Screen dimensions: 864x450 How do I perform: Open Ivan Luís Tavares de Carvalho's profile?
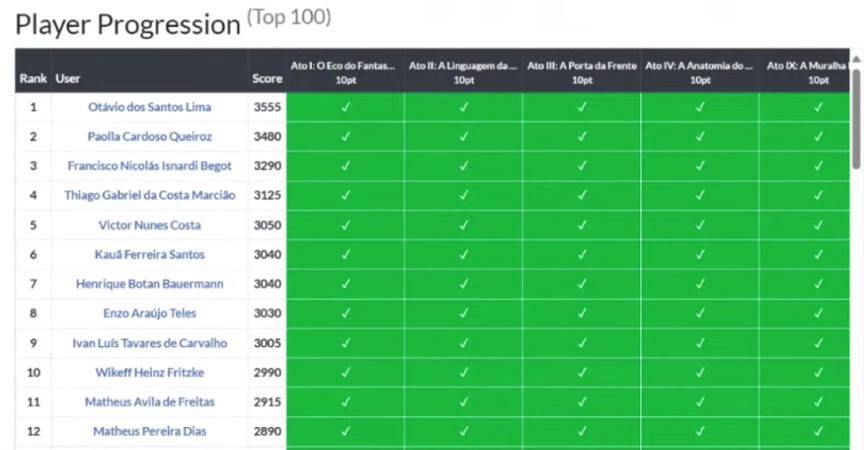pos(150,343)
